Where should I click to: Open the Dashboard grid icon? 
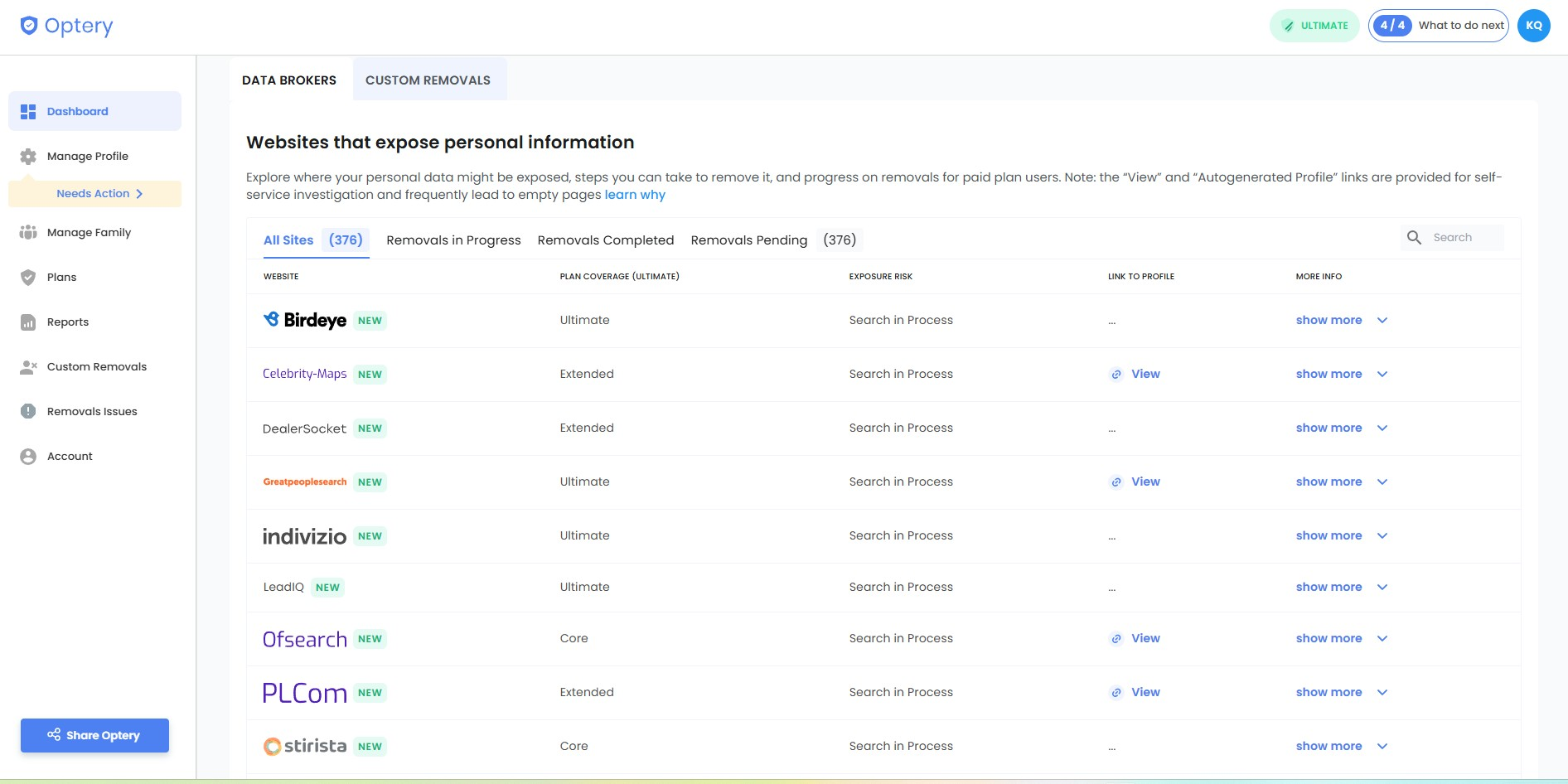pyautogui.click(x=28, y=112)
